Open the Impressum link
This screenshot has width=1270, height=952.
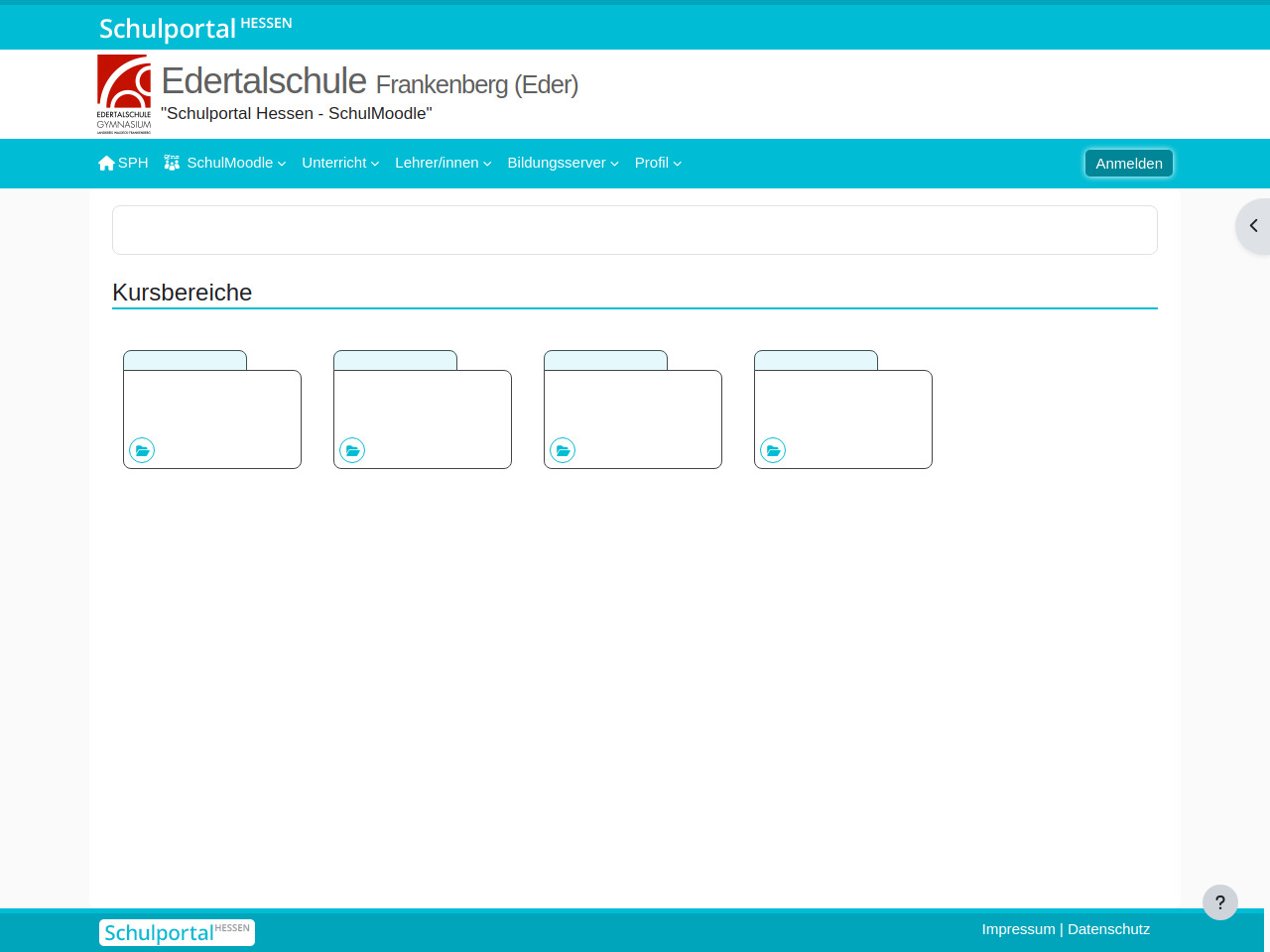pyautogui.click(x=1018, y=929)
